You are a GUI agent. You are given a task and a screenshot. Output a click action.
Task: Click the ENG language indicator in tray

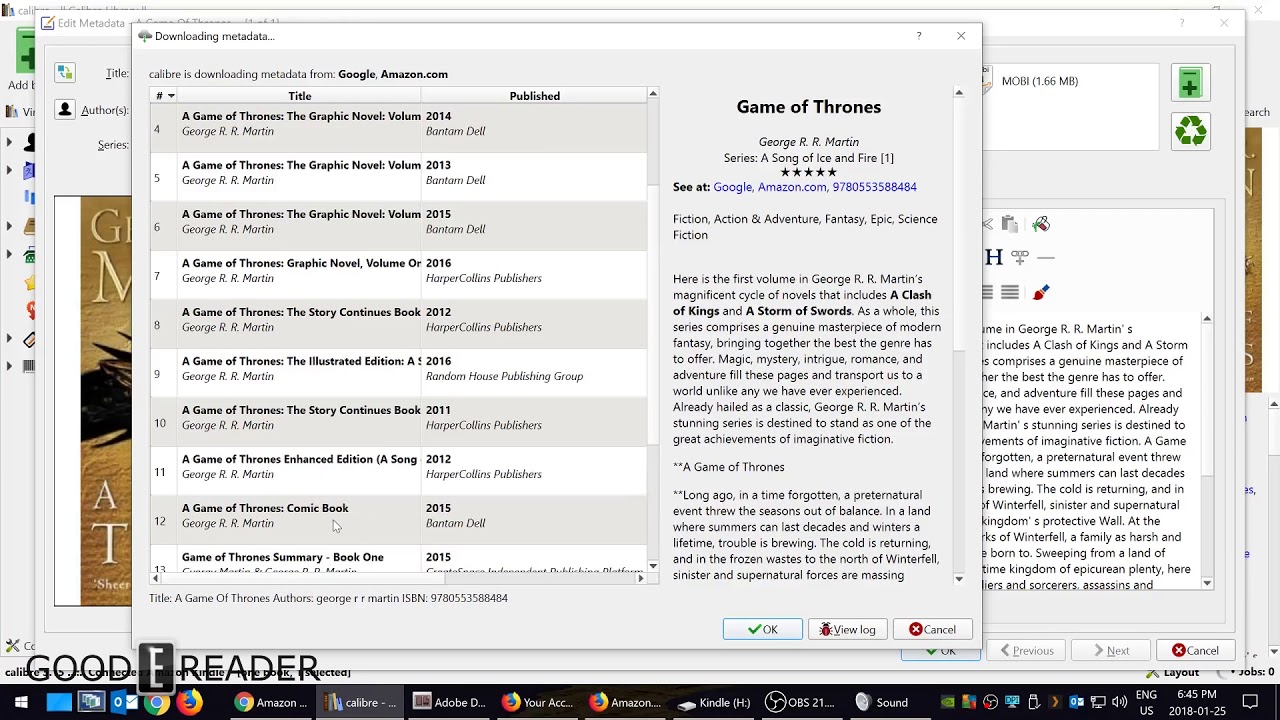tap(1146, 701)
